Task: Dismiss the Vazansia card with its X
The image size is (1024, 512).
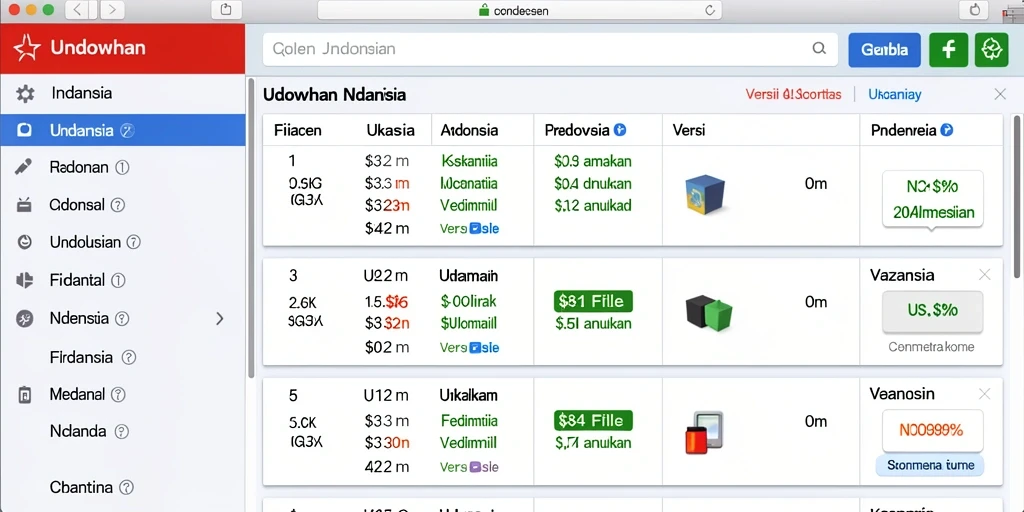Action: pyautogui.click(x=985, y=275)
